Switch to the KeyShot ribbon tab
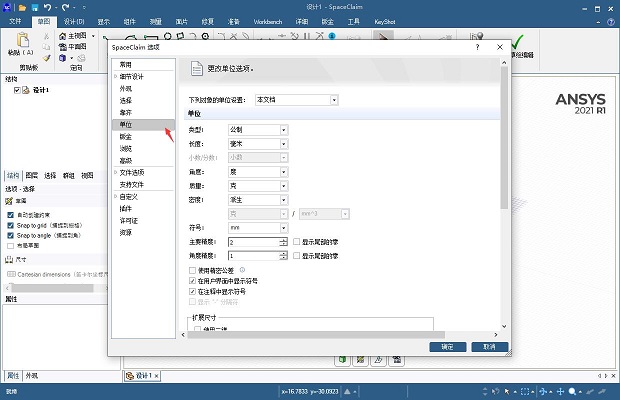 [385, 22]
